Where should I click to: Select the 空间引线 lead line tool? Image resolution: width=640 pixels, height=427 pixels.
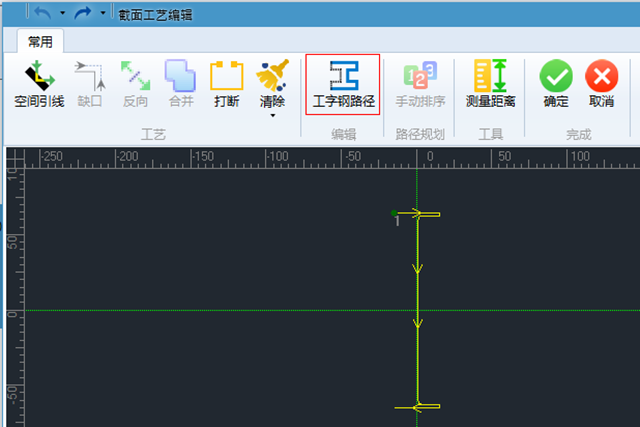39,83
